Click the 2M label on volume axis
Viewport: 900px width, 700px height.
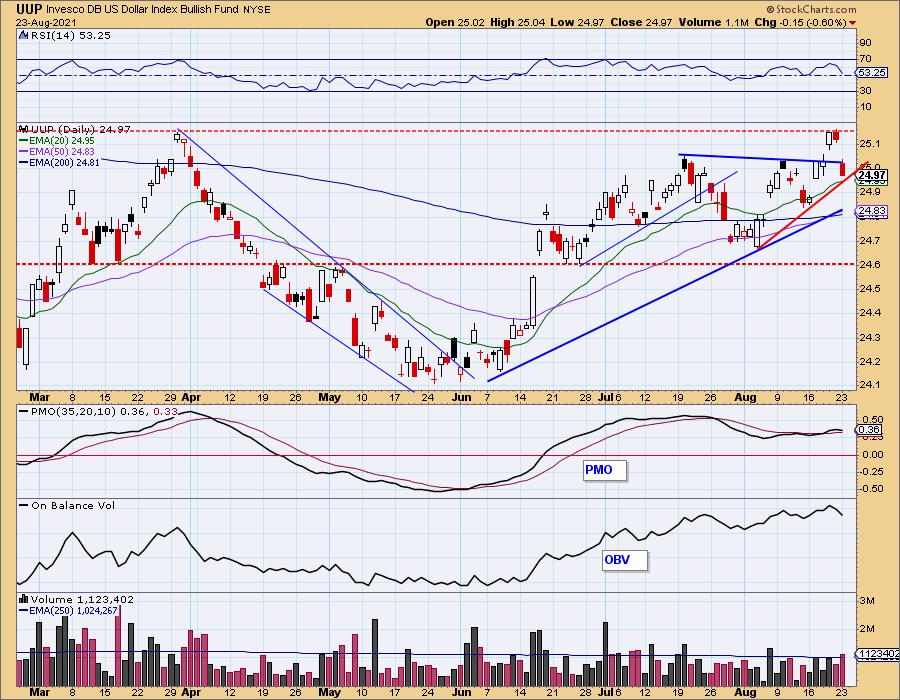click(x=867, y=628)
